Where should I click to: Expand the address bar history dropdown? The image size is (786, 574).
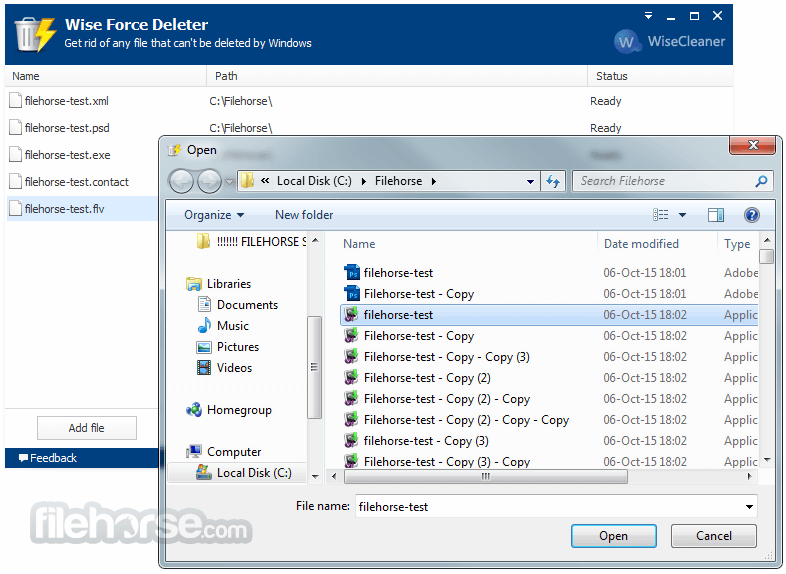pyautogui.click(x=530, y=181)
